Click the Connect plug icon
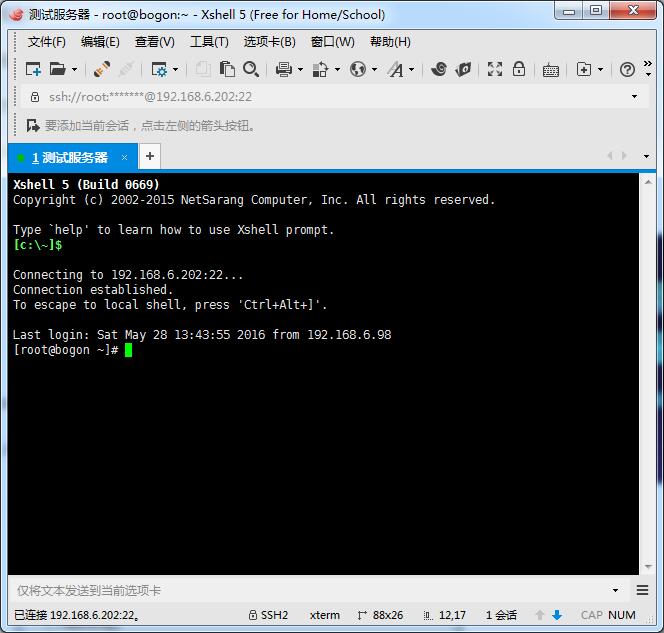The height and width of the screenshot is (633, 664). (102, 69)
